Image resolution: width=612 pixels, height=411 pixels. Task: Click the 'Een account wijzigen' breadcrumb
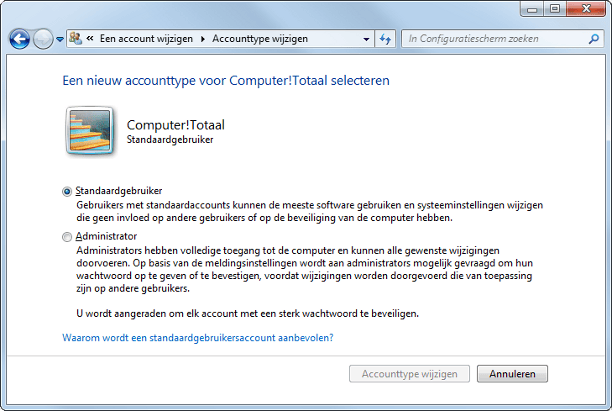pyautogui.click(x=147, y=39)
